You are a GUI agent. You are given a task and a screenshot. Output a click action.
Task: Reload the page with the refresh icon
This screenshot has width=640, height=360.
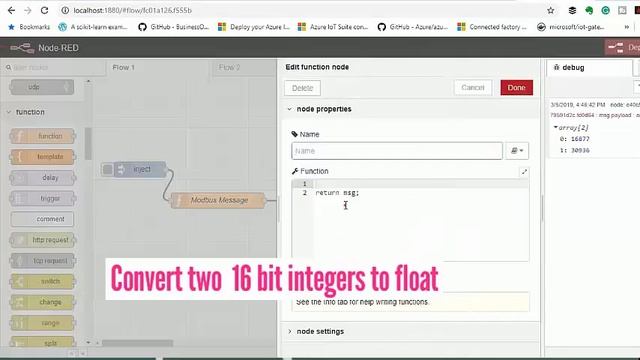(44, 10)
